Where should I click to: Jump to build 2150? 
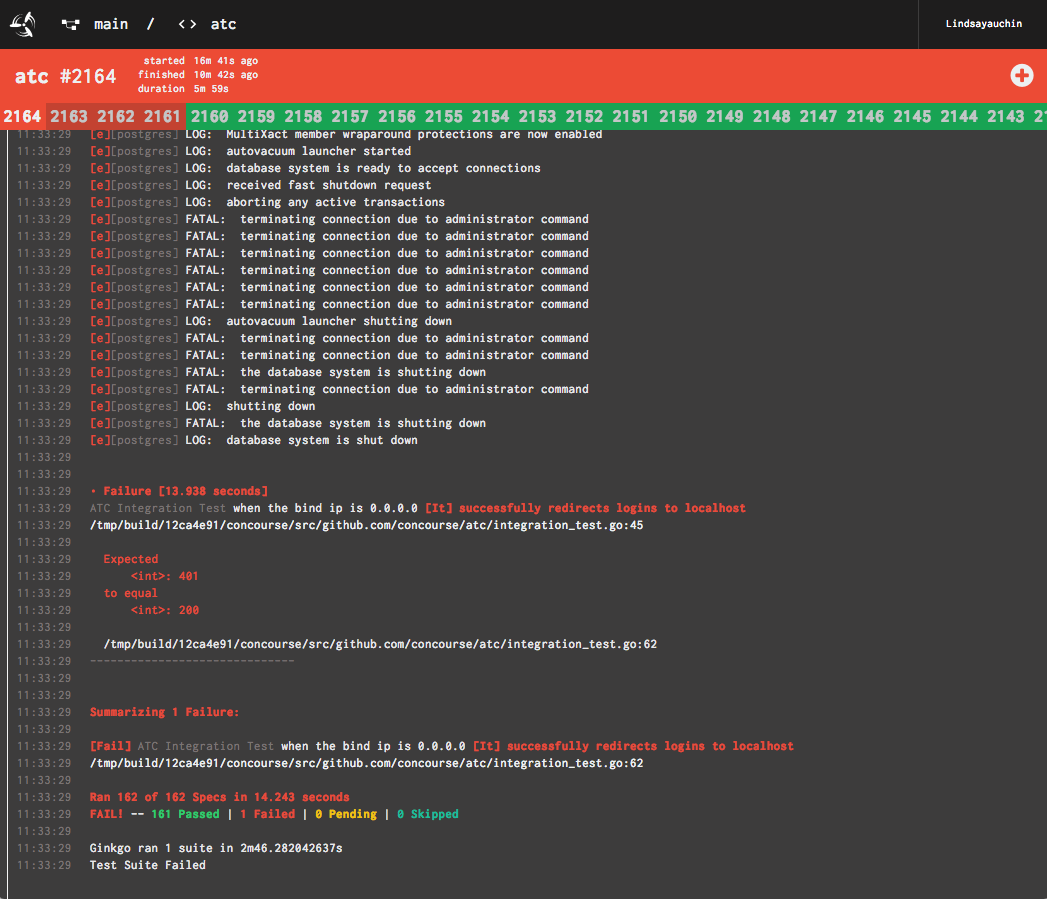tap(677, 116)
